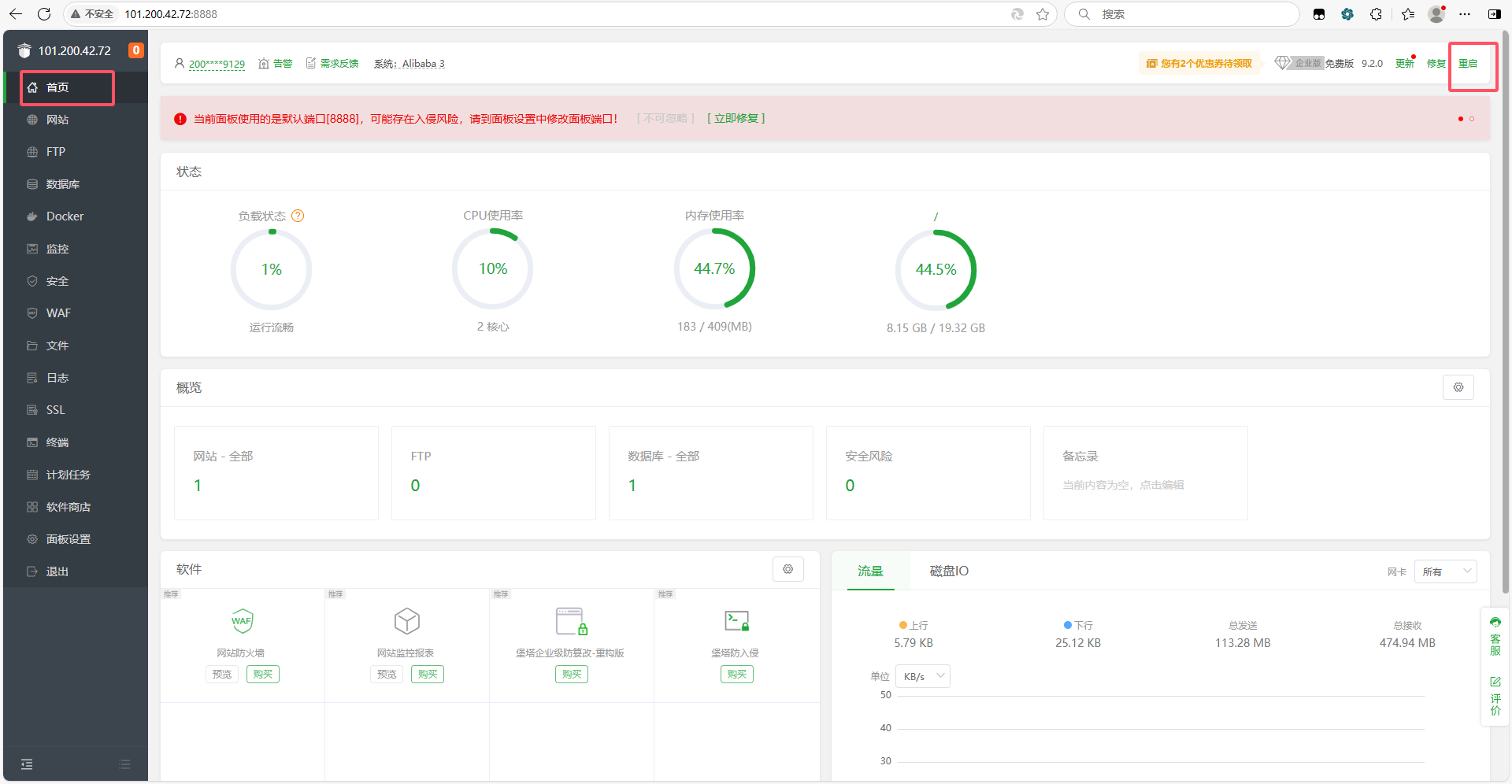Click the 备忘录 memo card

click(x=1145, y=472)
